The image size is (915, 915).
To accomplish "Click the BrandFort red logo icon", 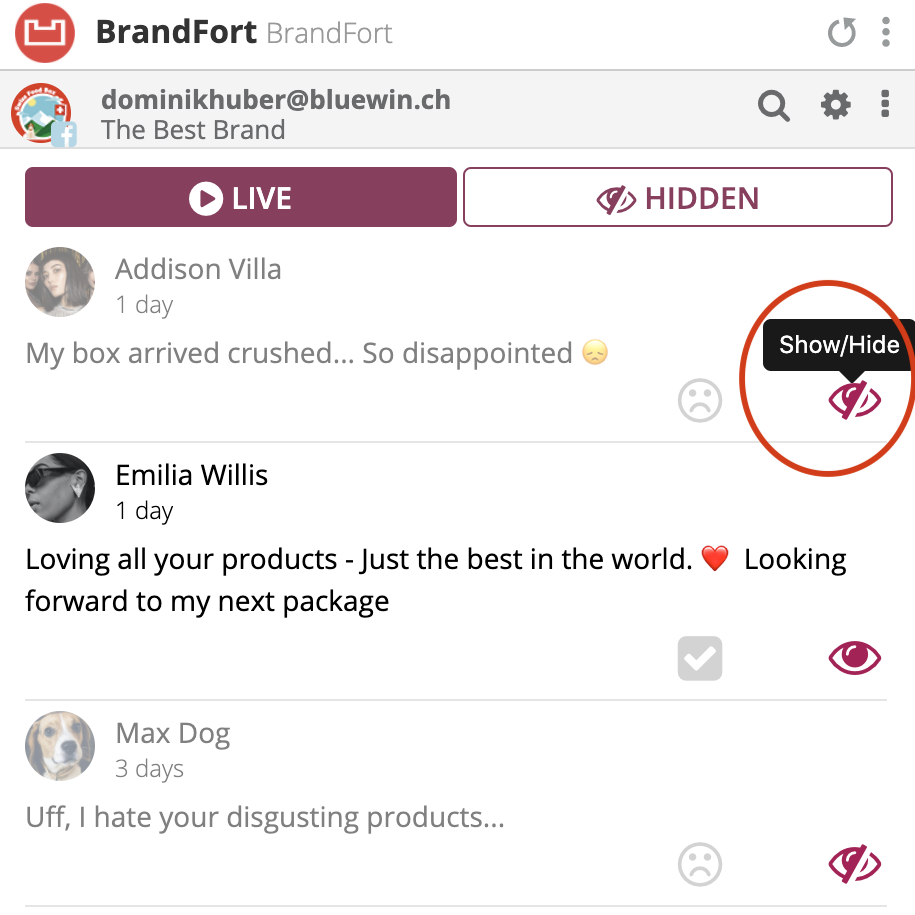I will click(45, 33).
